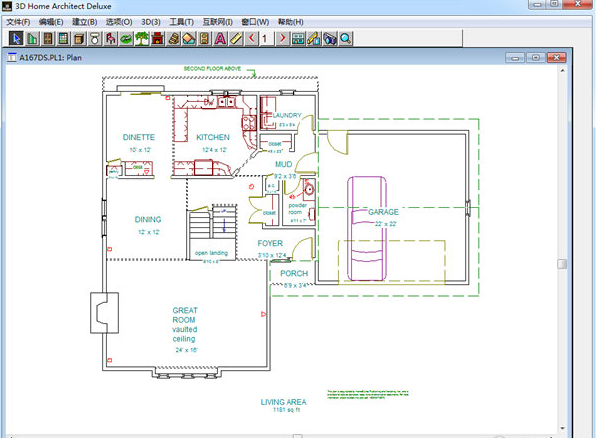Viewport: 596px width, 438px height.
Task: Open the chair furniture tool
Action: [x=111, y=38]
